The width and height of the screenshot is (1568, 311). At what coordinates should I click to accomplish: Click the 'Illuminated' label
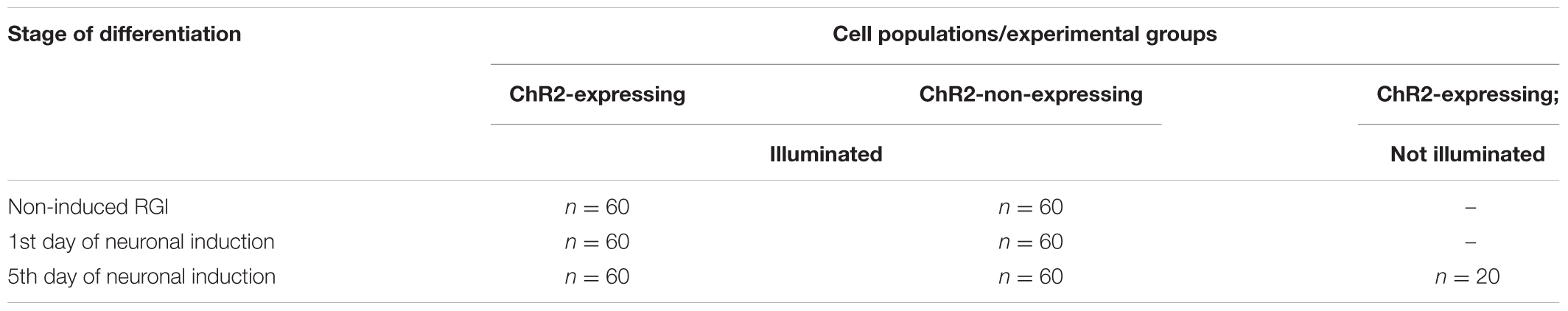826,153
